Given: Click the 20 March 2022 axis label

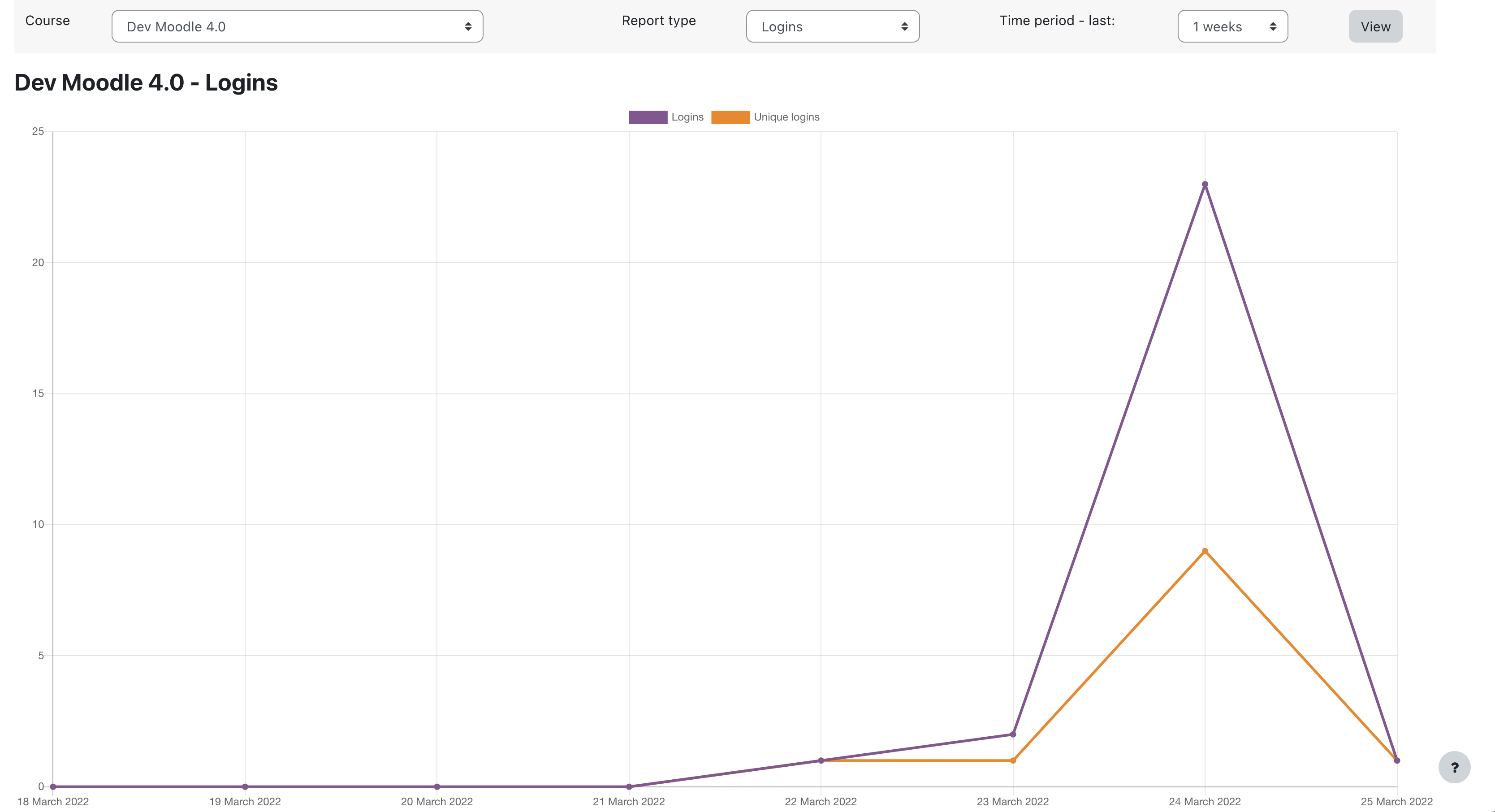Looking at the screenshot, I should point(437,802).
